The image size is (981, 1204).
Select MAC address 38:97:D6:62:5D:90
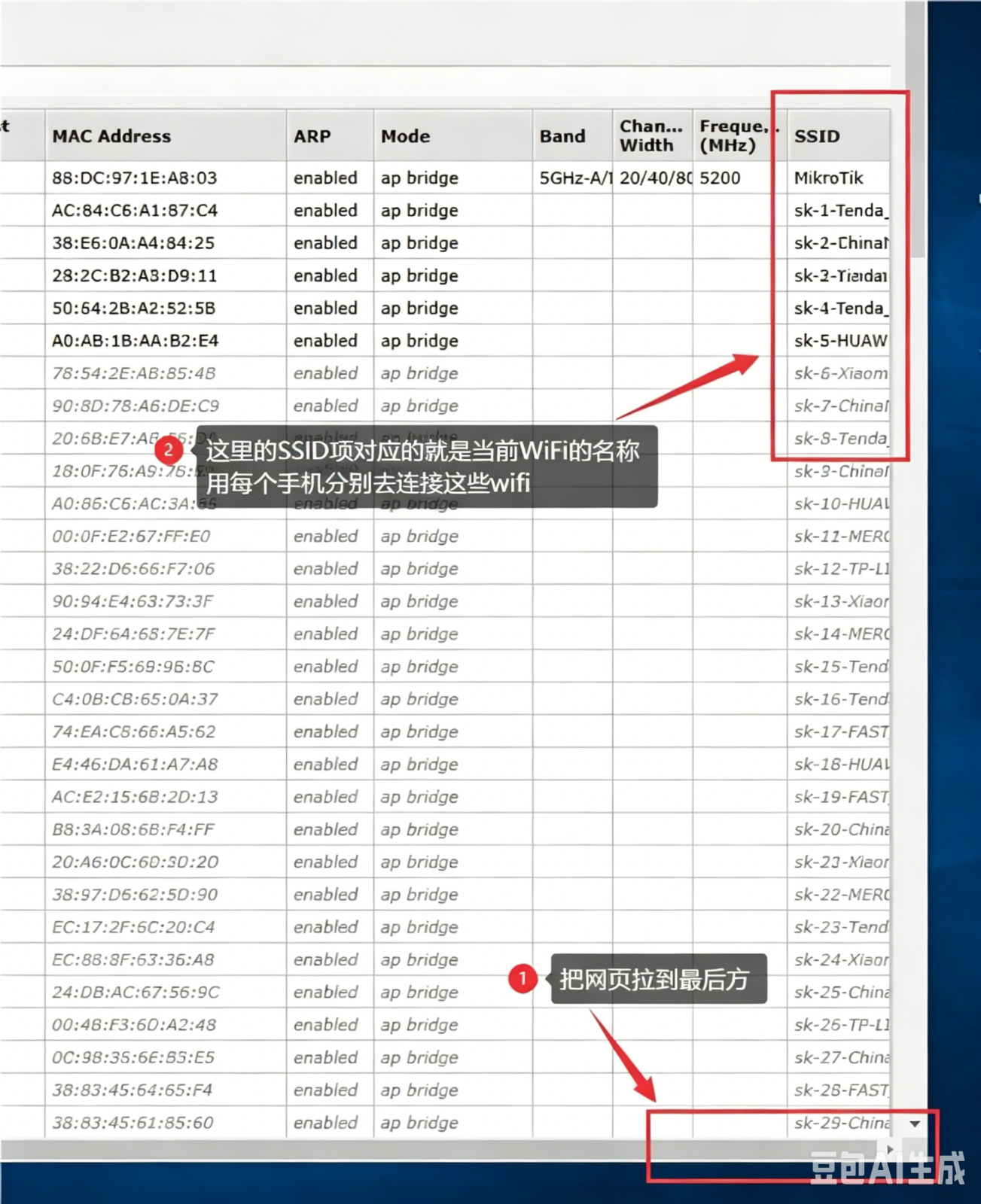coord(135,895)
